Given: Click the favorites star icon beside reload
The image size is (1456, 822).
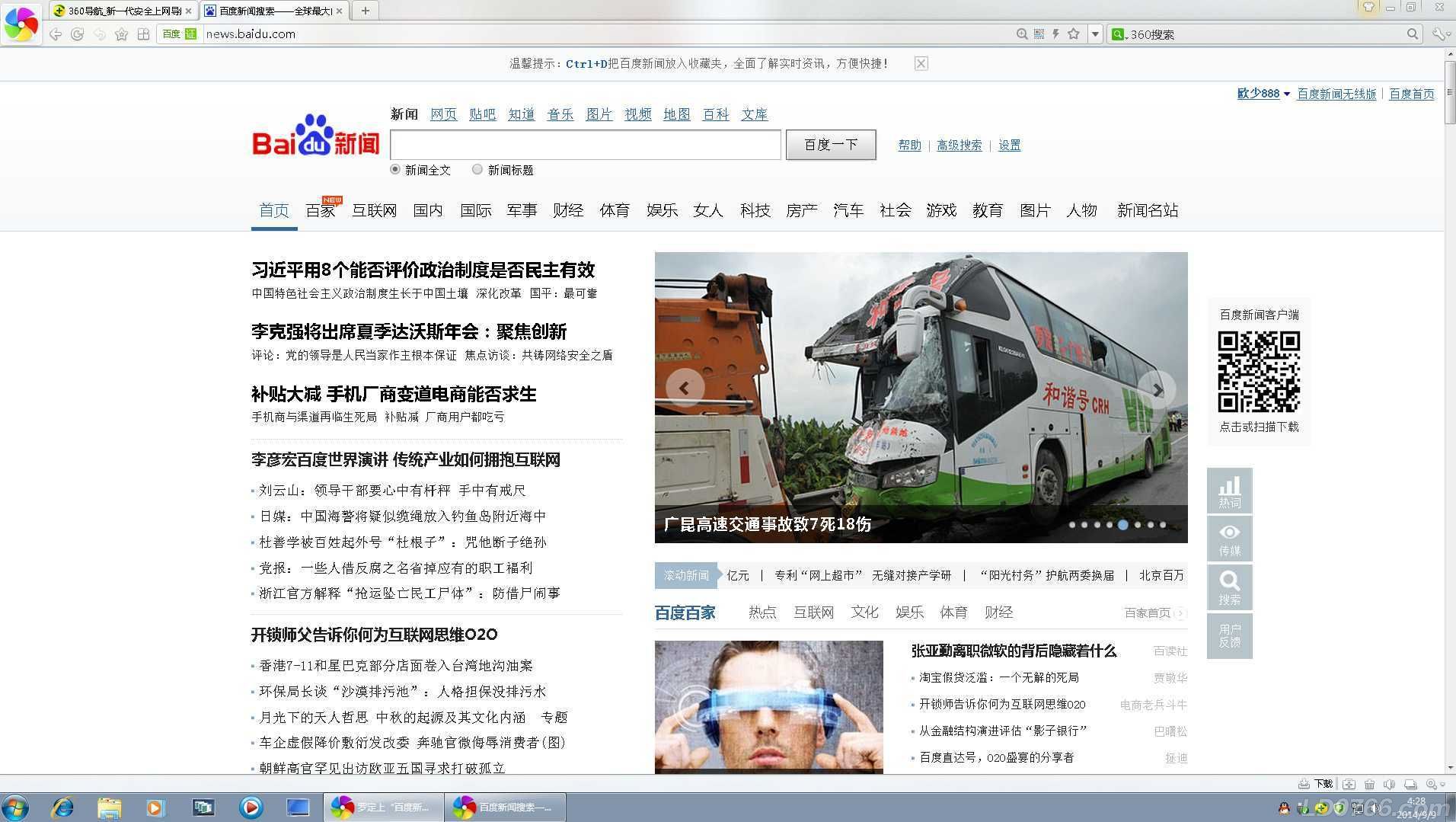Looking at the screenshot, I should 121,34.
